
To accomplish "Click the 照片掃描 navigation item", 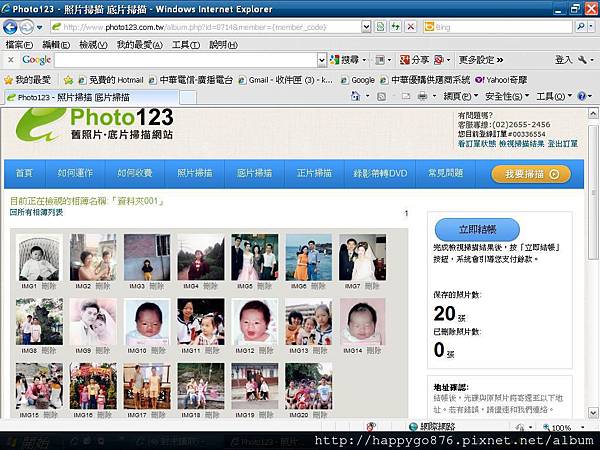I will click(194, 173).
